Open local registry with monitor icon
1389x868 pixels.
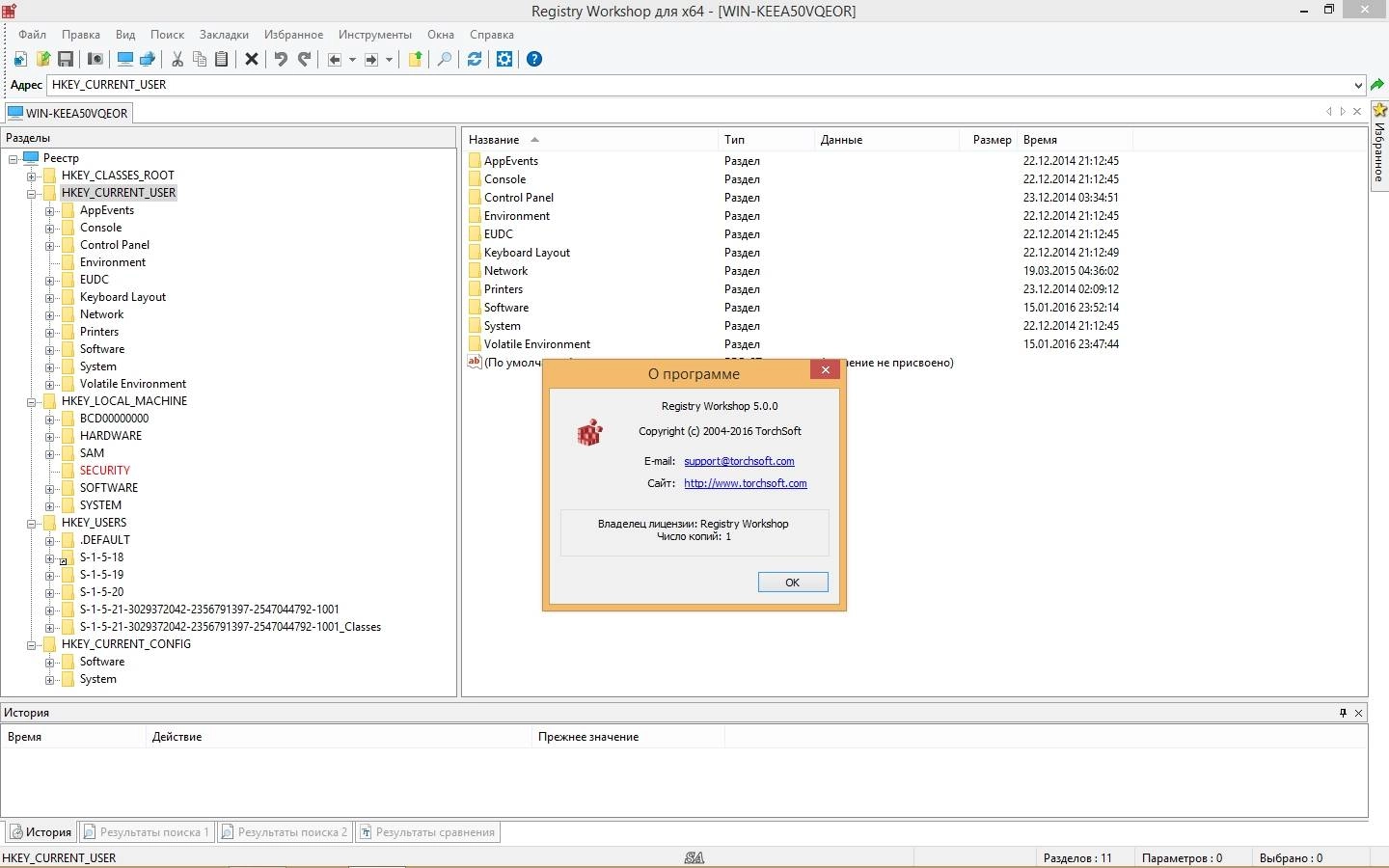click(124, 59)
